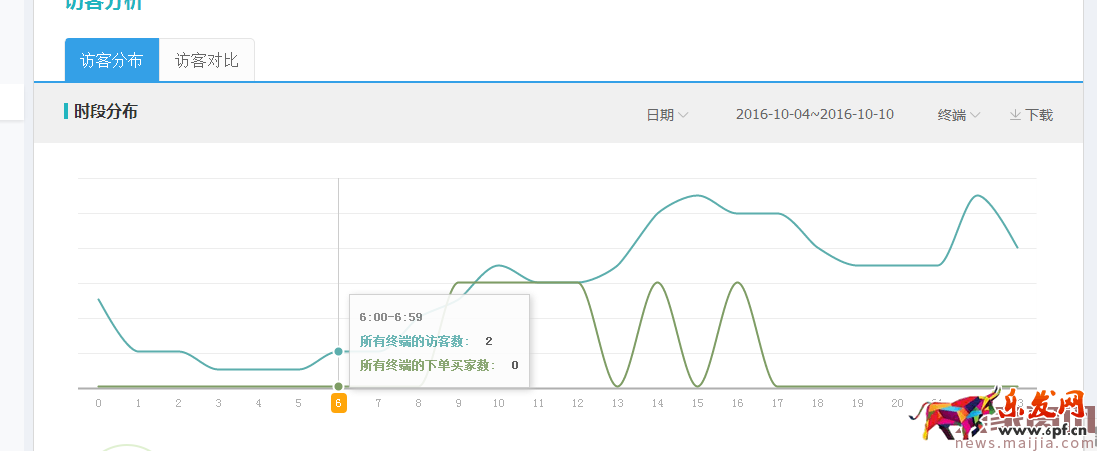Select hour 15 on the x-axis
Image resolution: width=1097 pixels, height=451 pixels.
[698, 403]
